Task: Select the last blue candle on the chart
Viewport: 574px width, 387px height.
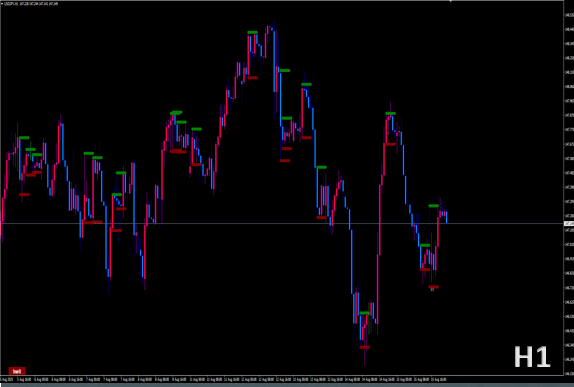Action: (446, 217)
